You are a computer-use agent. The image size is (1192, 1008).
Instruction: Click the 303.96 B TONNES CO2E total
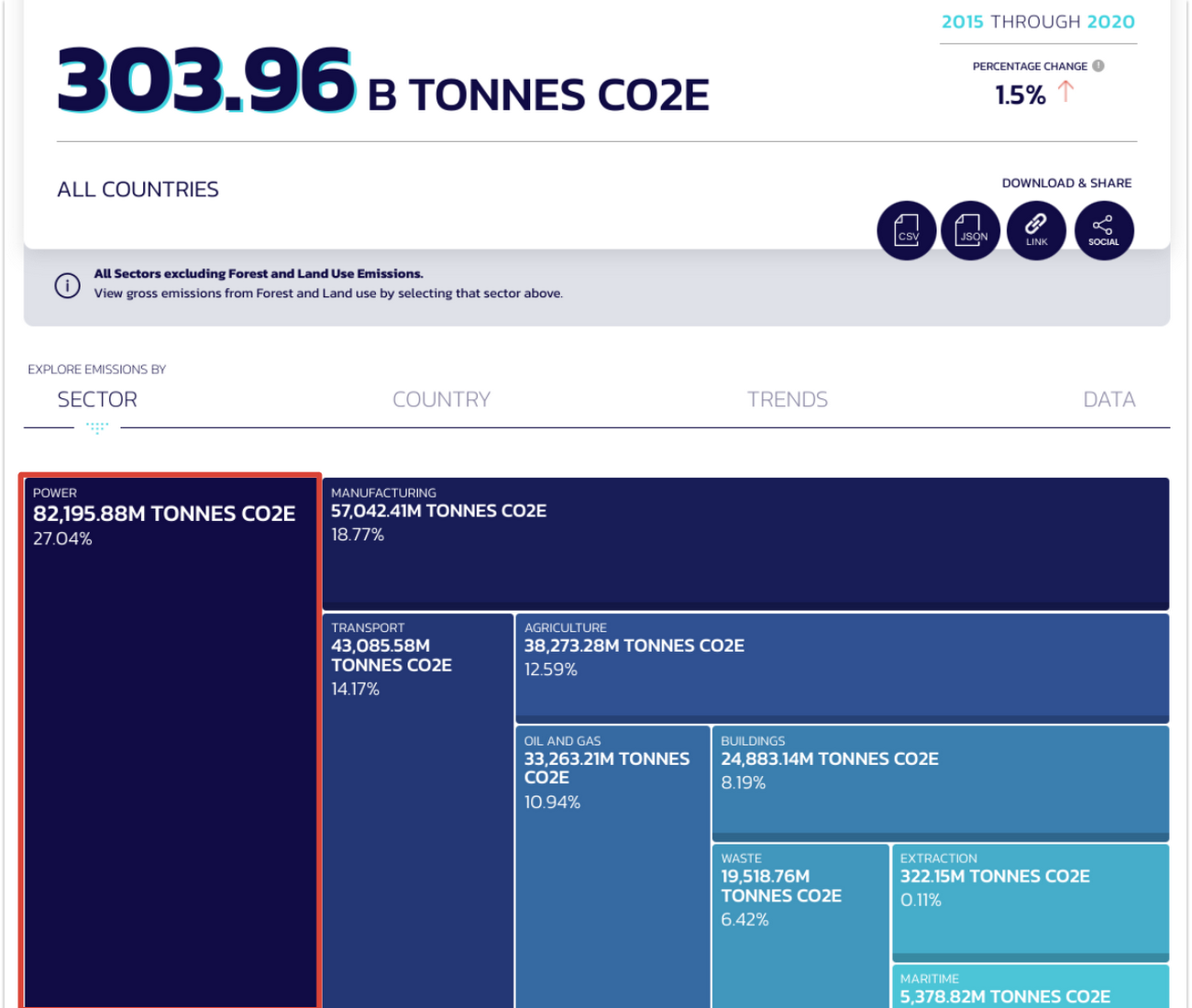pyautogui.click(x=383, y=82)
